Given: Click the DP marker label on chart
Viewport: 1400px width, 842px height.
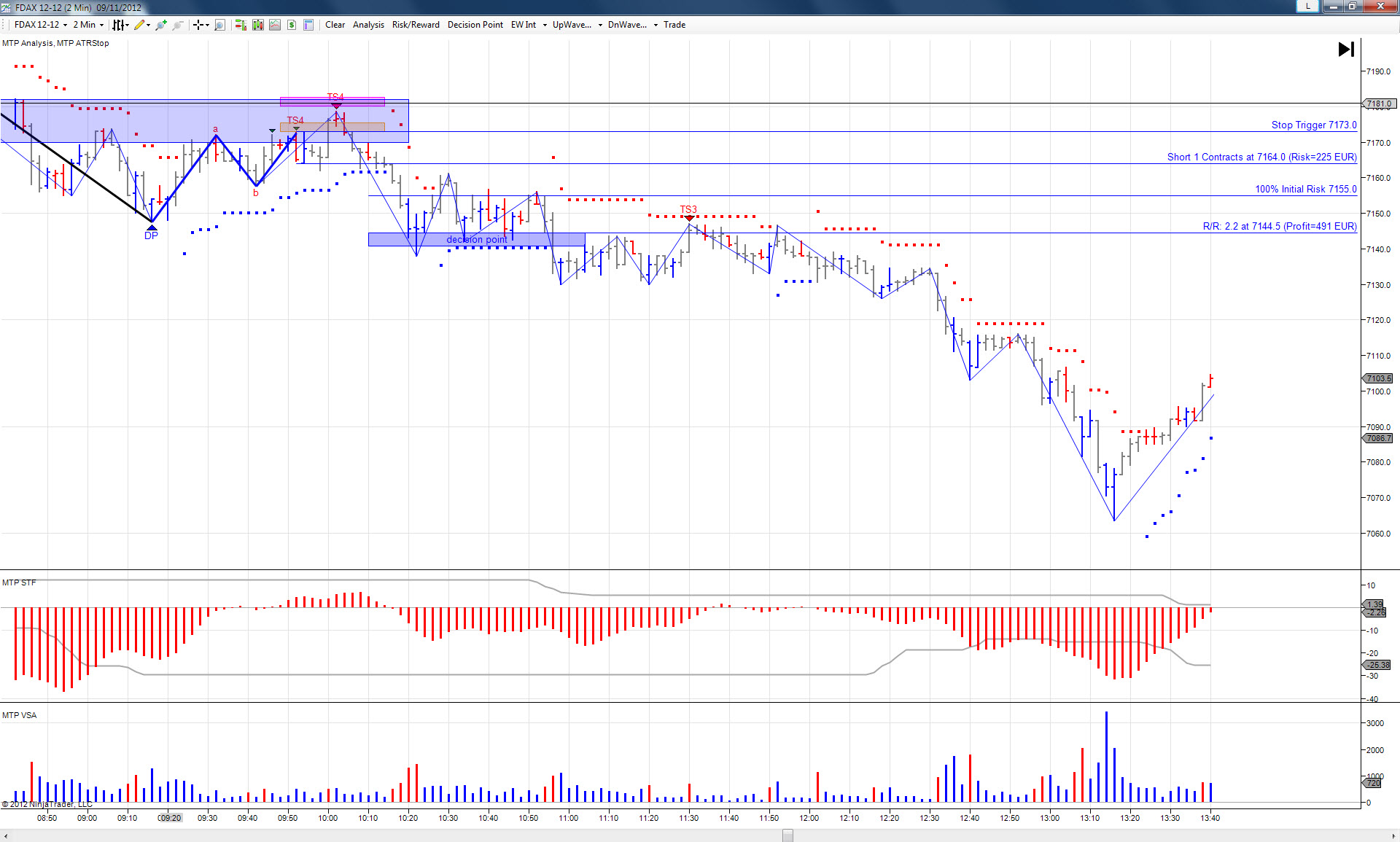Looking at the screenshot, I should pos(151,235).
